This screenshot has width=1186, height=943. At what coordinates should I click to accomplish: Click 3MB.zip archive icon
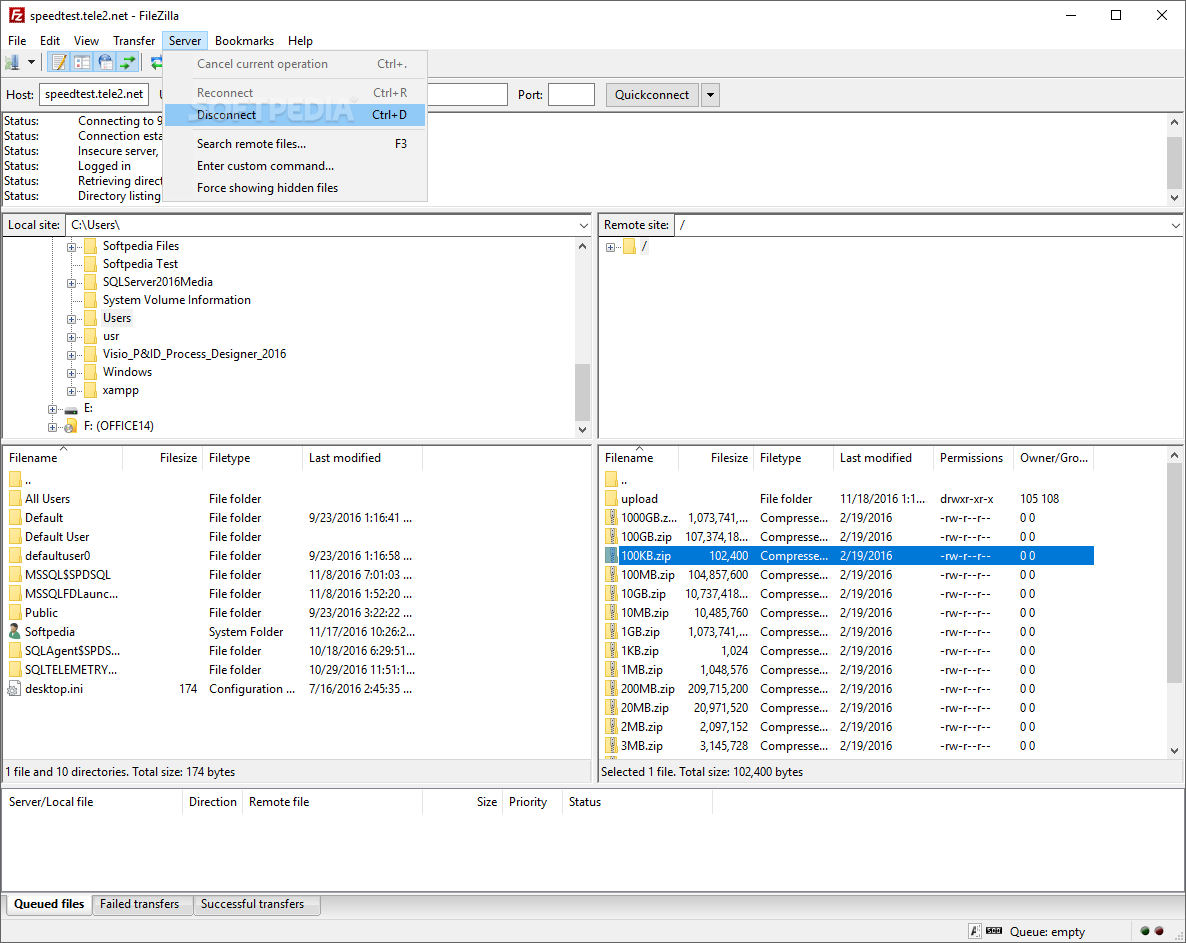(x=611, y=746)
